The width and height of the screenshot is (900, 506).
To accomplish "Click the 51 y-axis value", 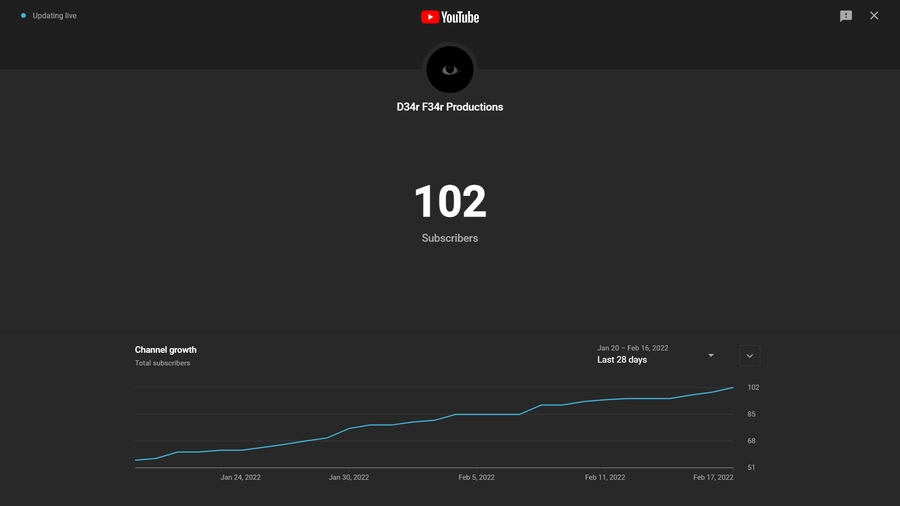I will point(751,468).
